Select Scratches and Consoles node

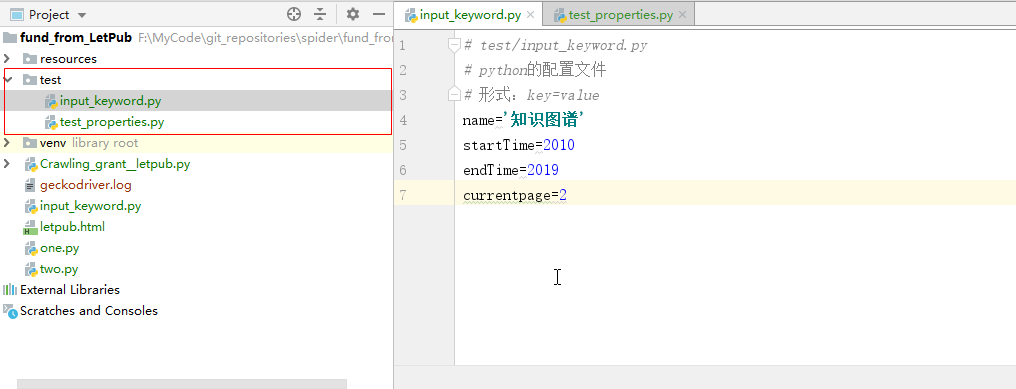[89, 311]
